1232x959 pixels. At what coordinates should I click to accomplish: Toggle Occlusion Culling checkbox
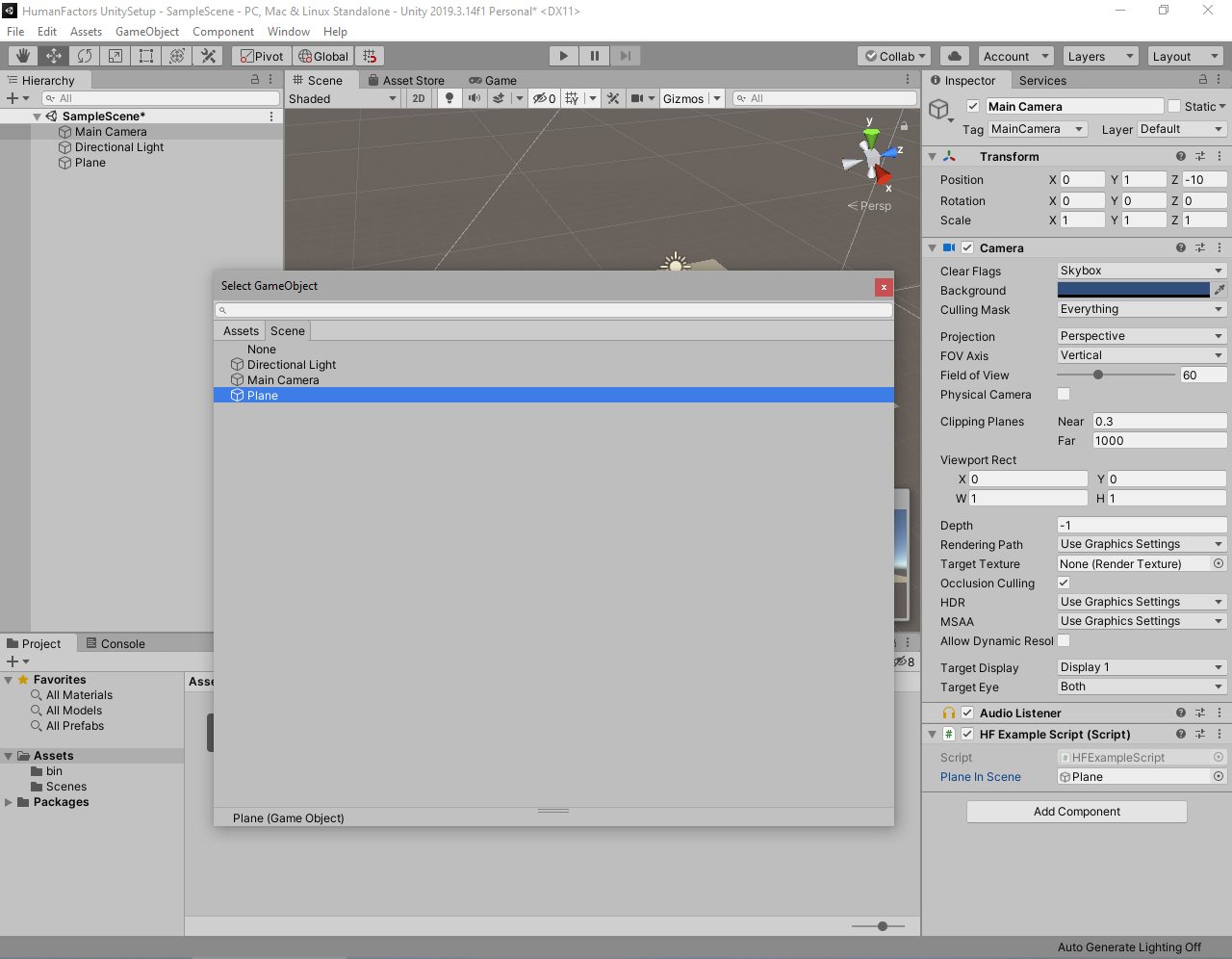(x=1064, y=583)
